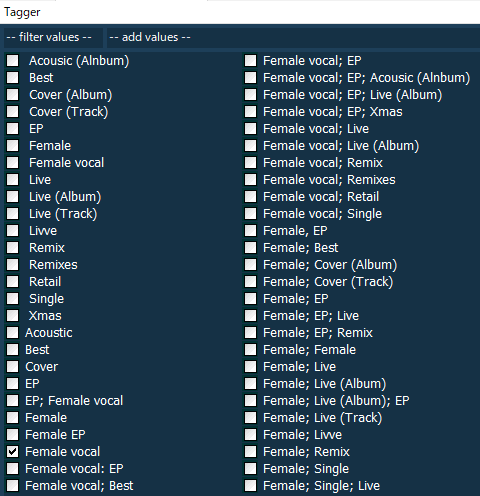
Task: Select the 'Female vocal: EP' checkbox
Action: pos(13,468)
